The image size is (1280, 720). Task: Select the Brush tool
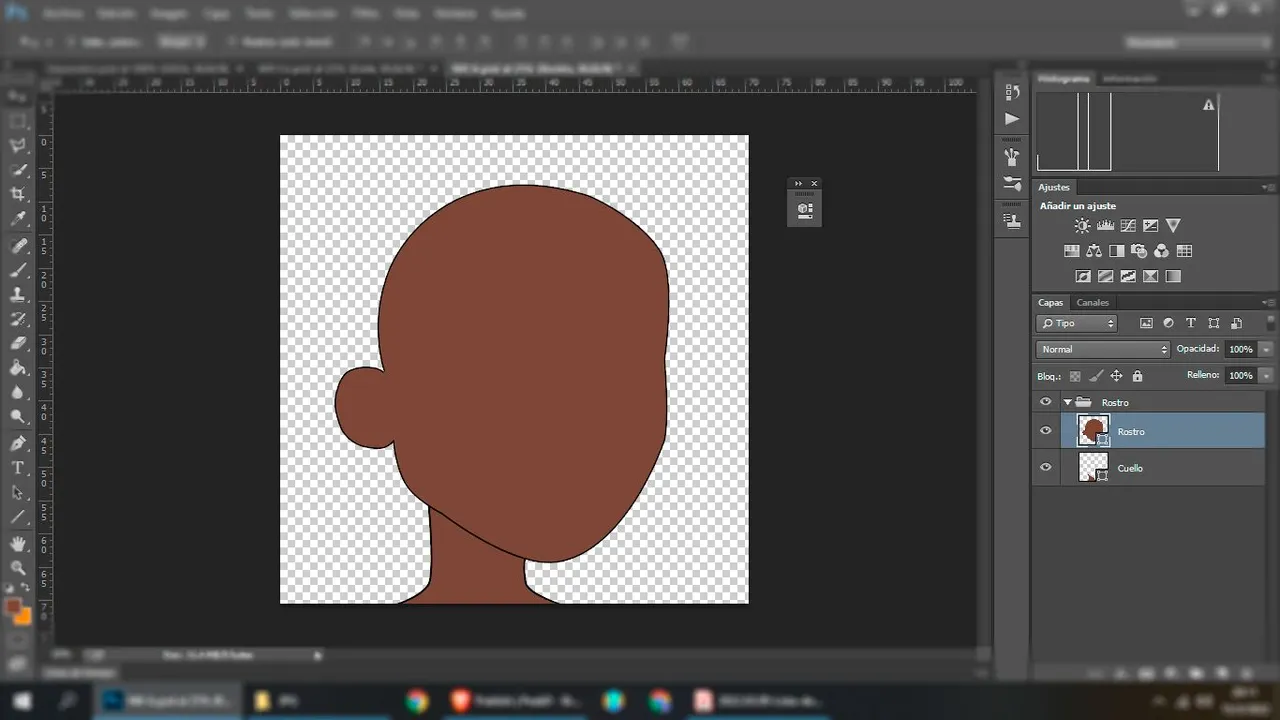(x=18, y=270)
